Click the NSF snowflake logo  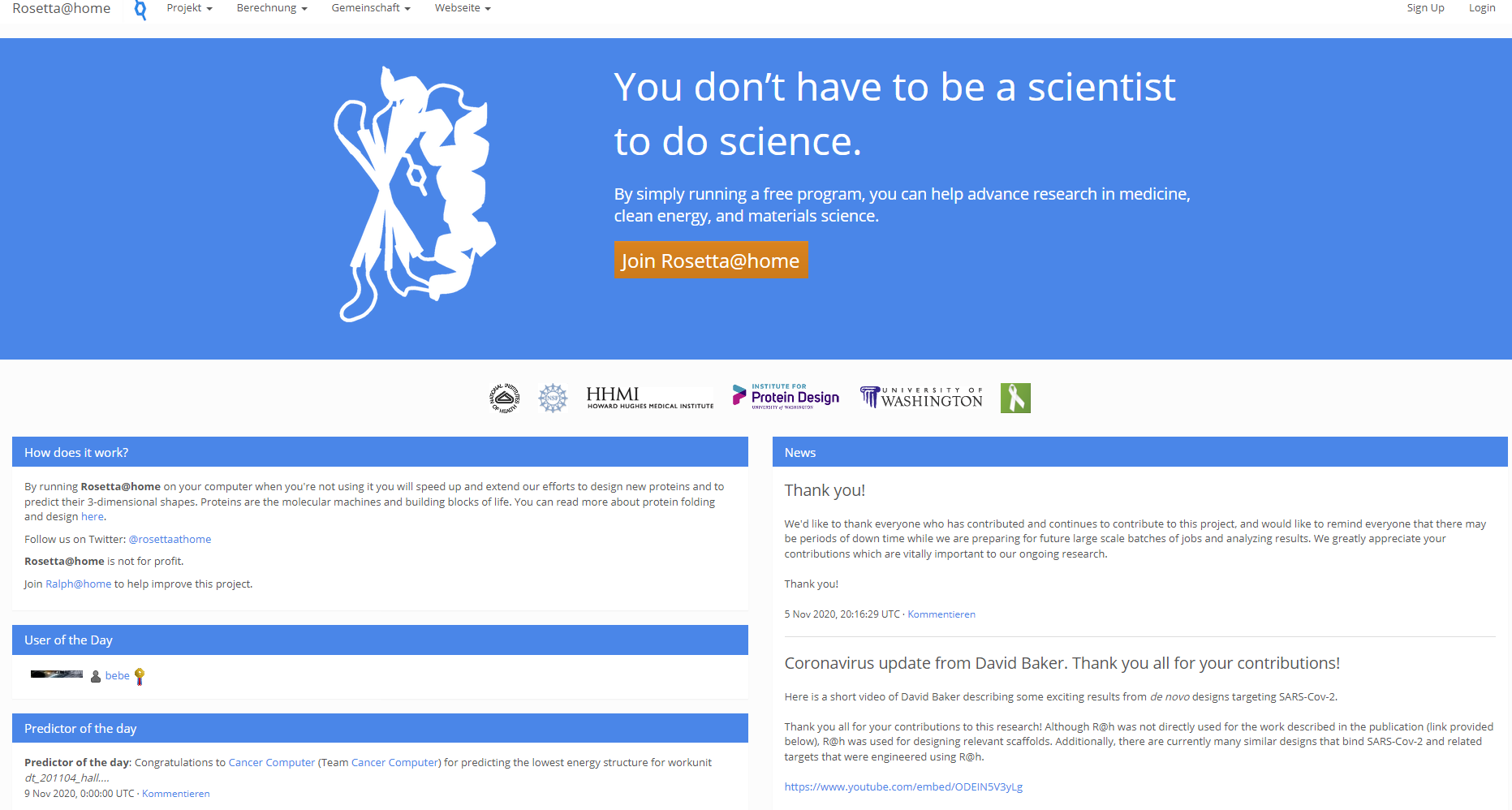[x=553, y=398]
